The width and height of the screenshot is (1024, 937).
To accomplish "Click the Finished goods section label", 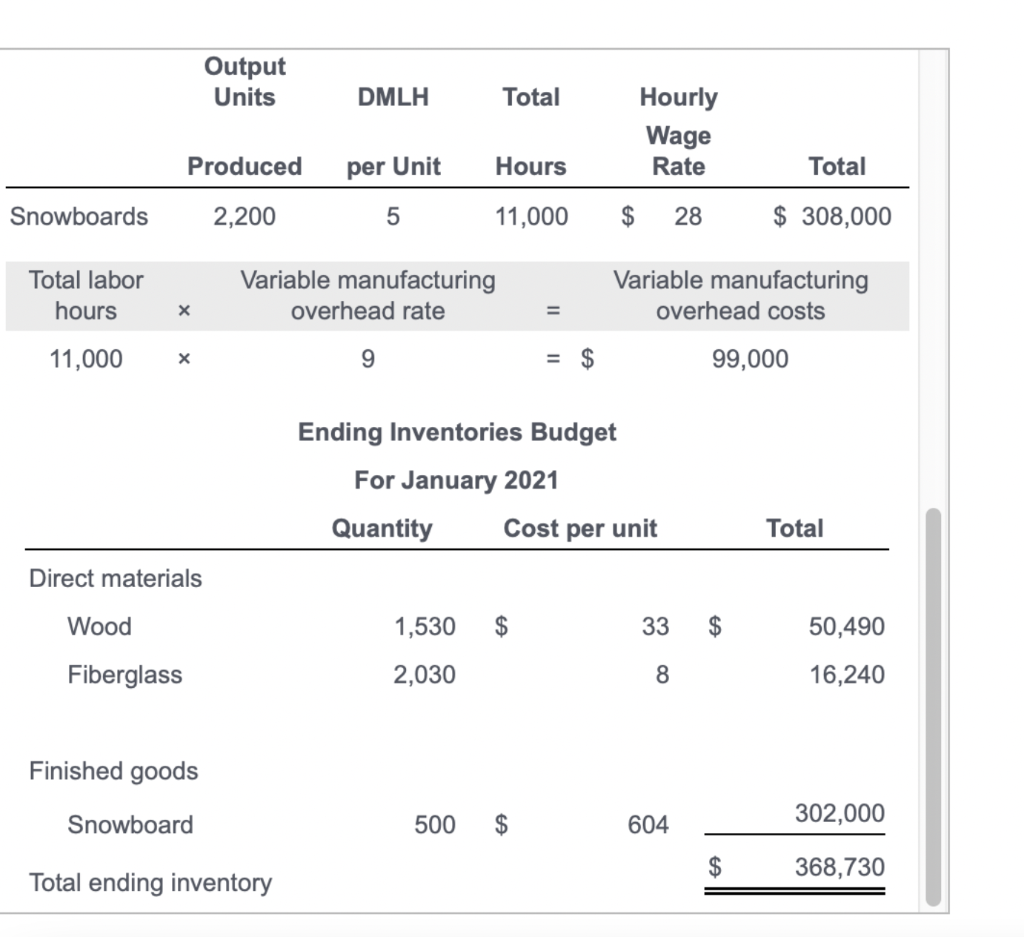I will (x=112, y=771).
